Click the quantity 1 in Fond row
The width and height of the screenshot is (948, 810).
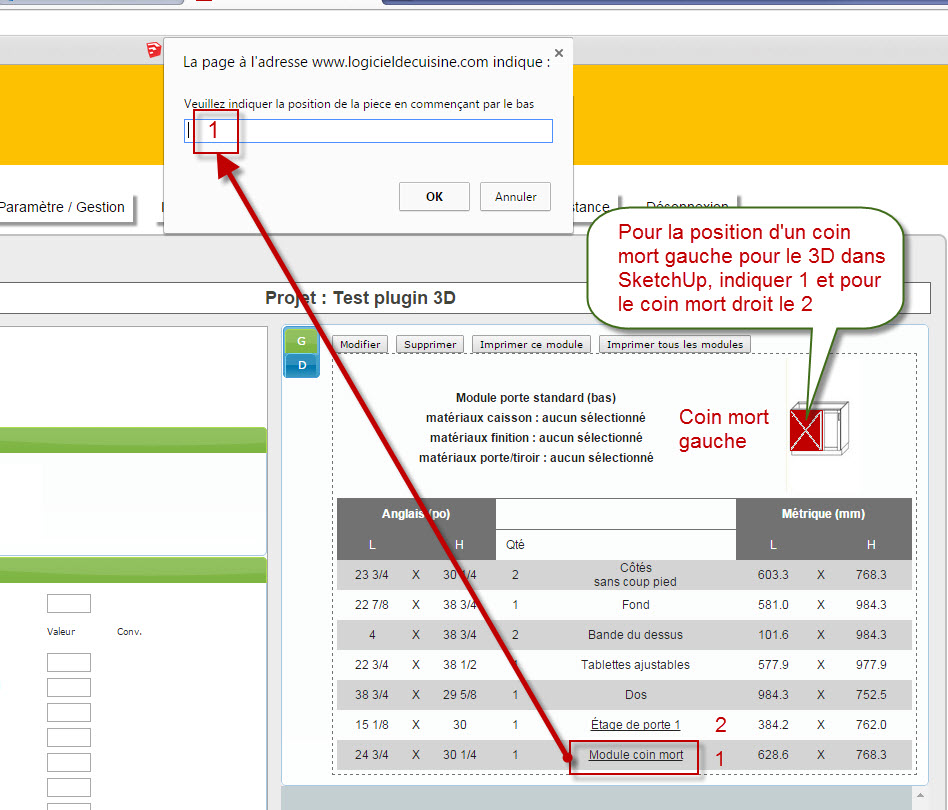[516, 605]
